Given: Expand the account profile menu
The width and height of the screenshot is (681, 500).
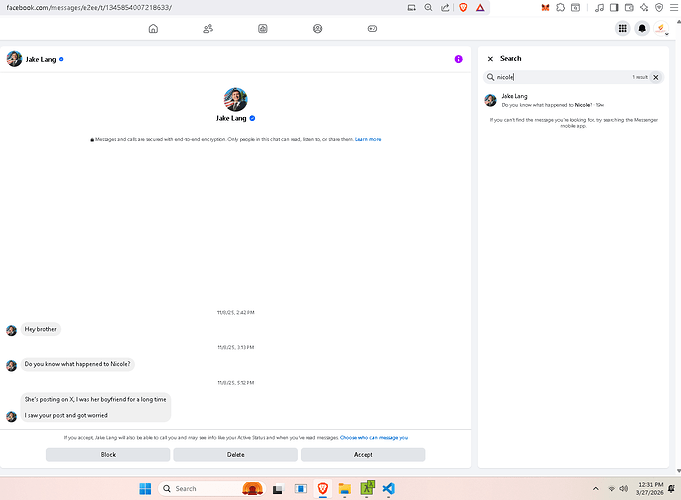Looking at the screenshot, I should (x=661, y=29).
